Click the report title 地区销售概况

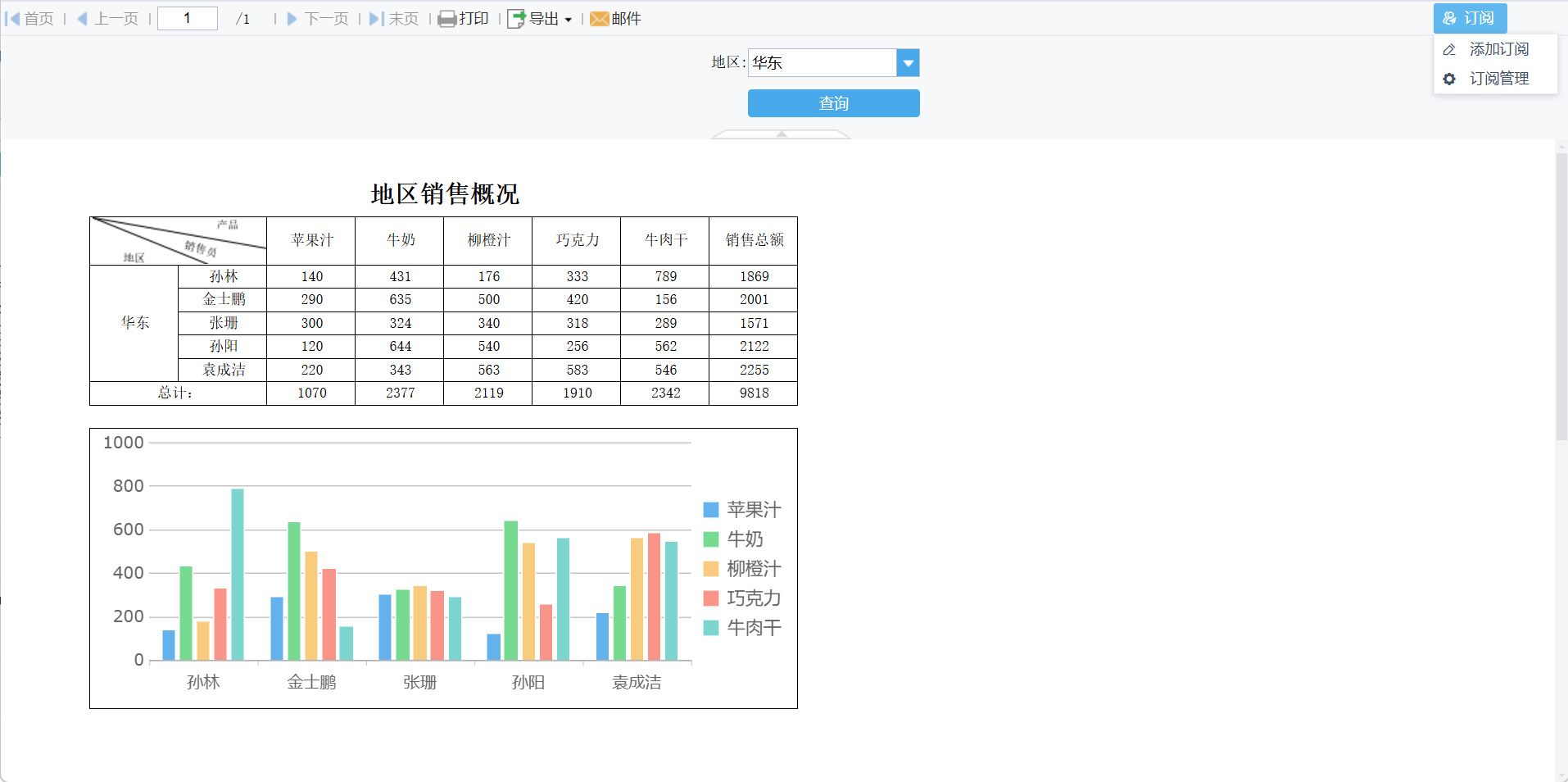(x=445, y=194)
